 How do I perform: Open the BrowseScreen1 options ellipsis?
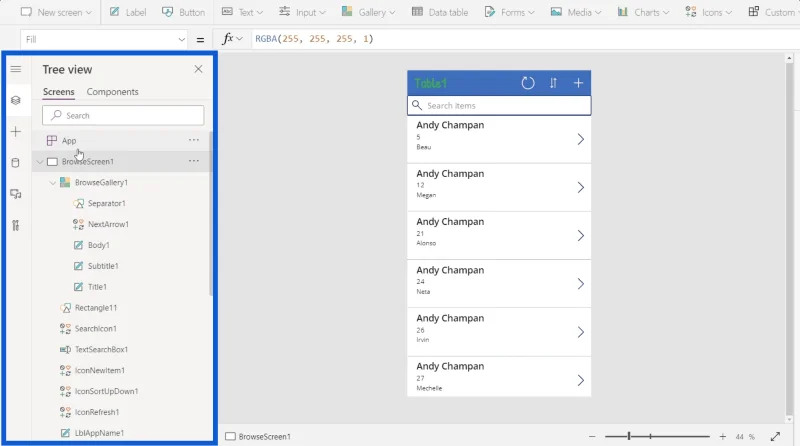point(194,161)
